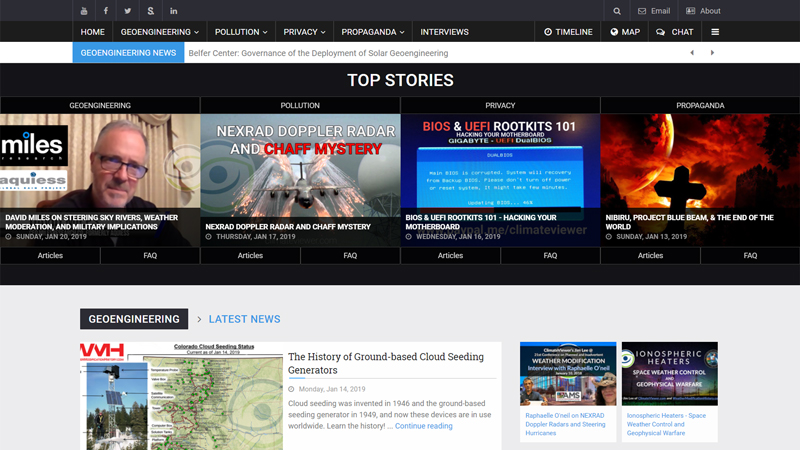Click the Monday, Jan 14, 2019 date
Viewport: 800px width, 450px height.
tap(332, 389)
